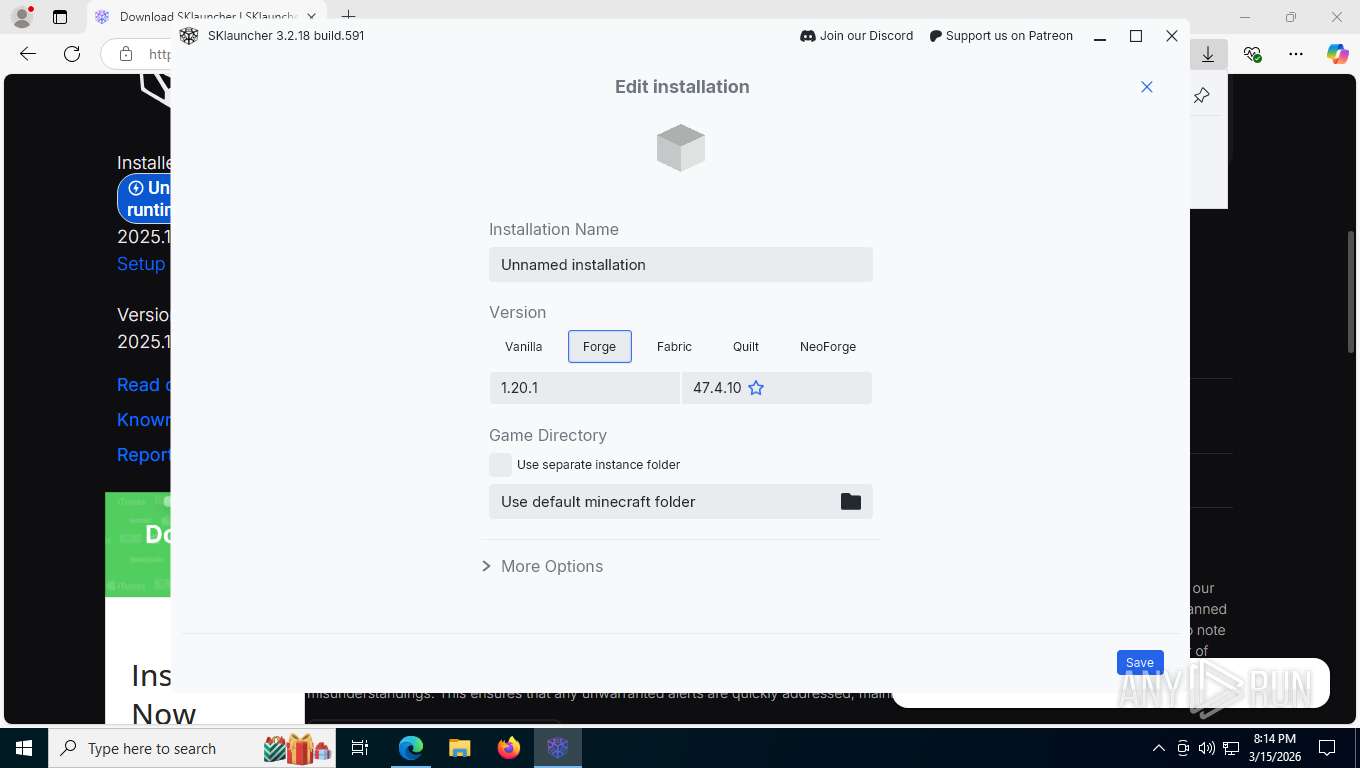Go back in Edge browser
The width and height of the screenshot is (1360, 768).
(28, 54)
